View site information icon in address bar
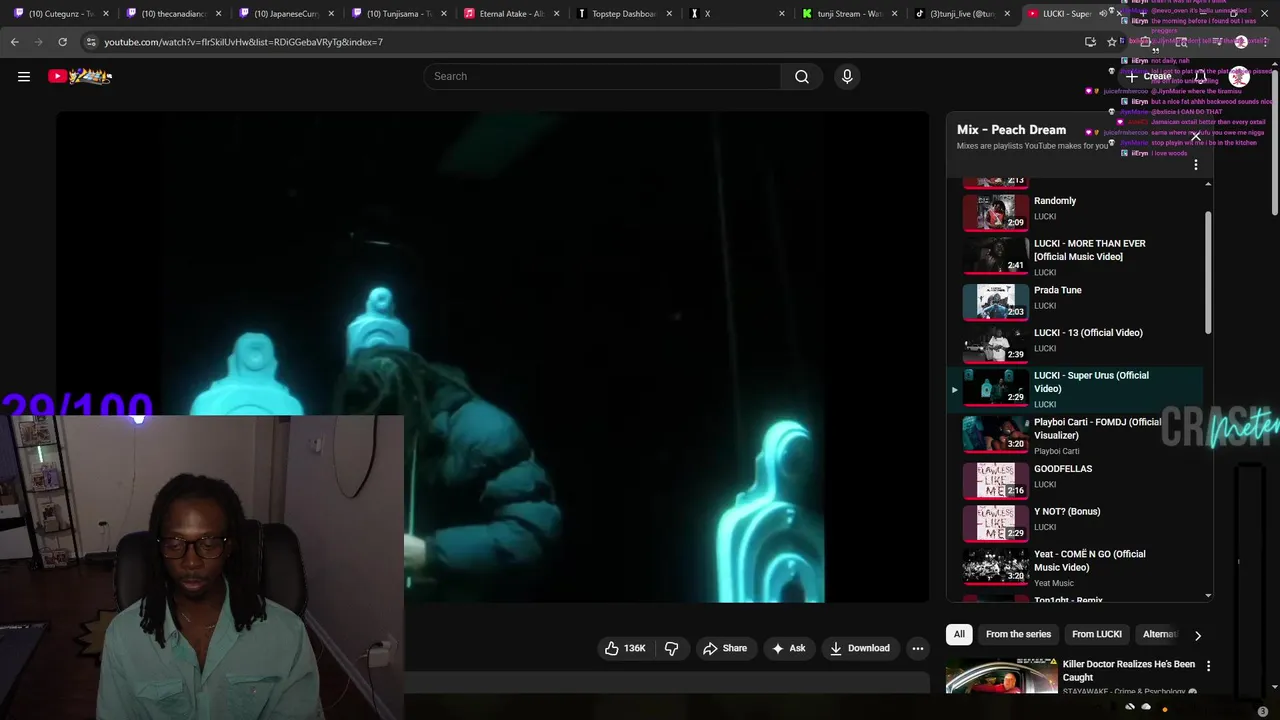Image resolution: width=1280 pixels, height=720 pixels. (91, 42)
